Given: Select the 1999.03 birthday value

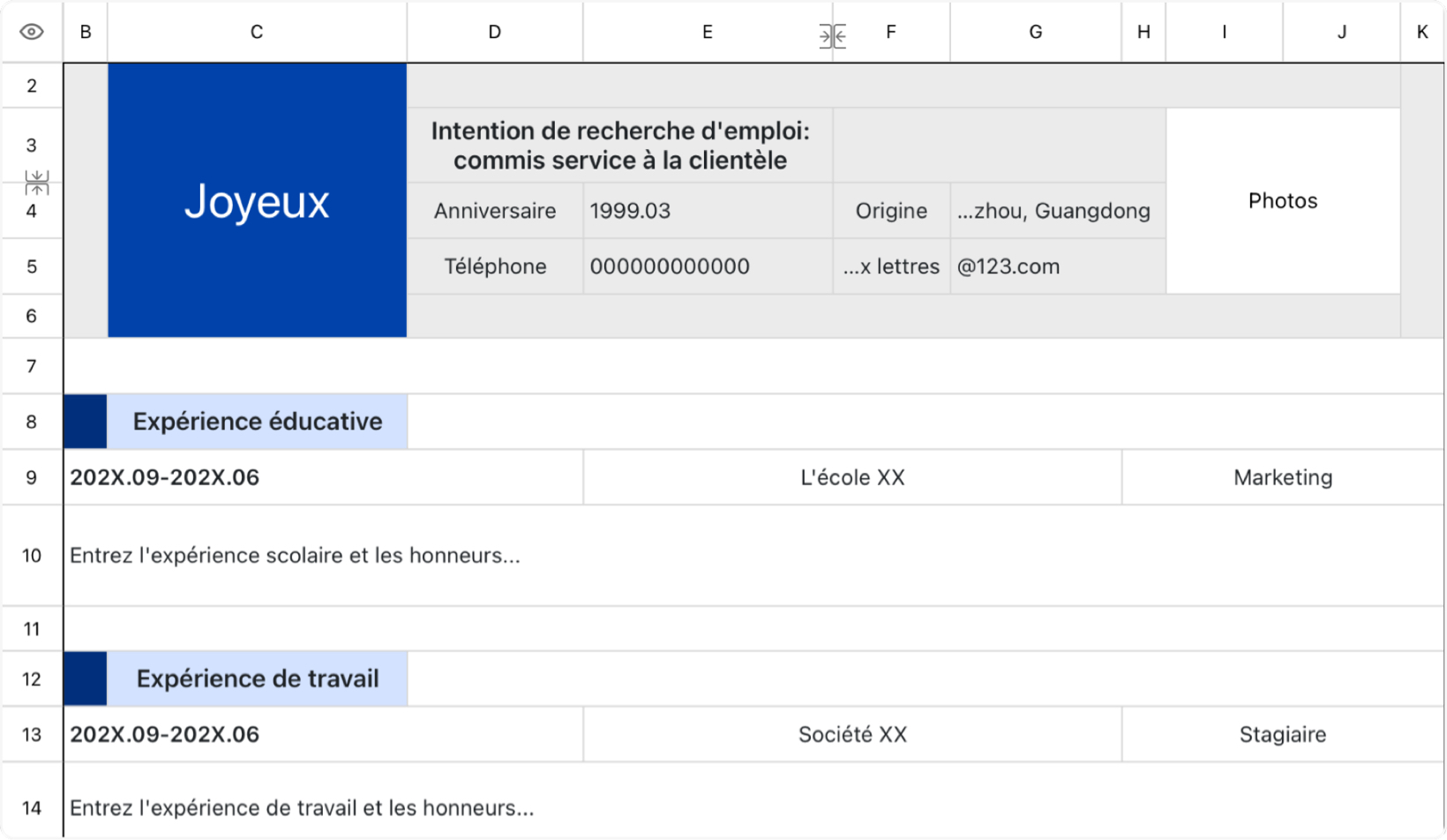Looking at the screenshot, I should point(708,211).
